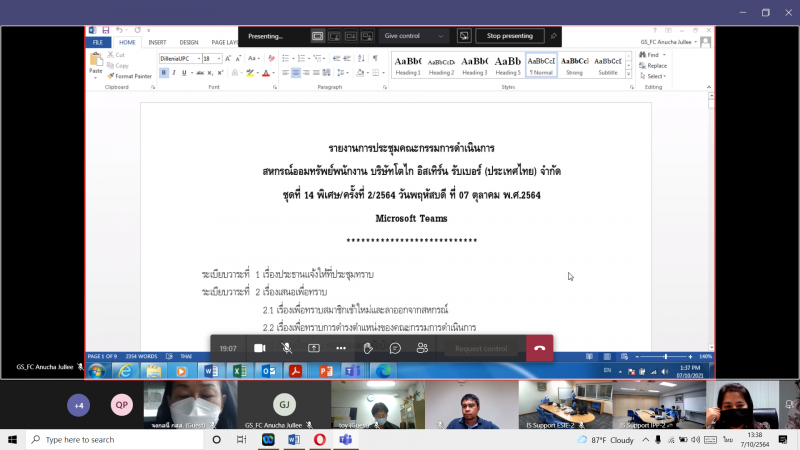Open PowerPoint in shared taskbar

(325, 371)
